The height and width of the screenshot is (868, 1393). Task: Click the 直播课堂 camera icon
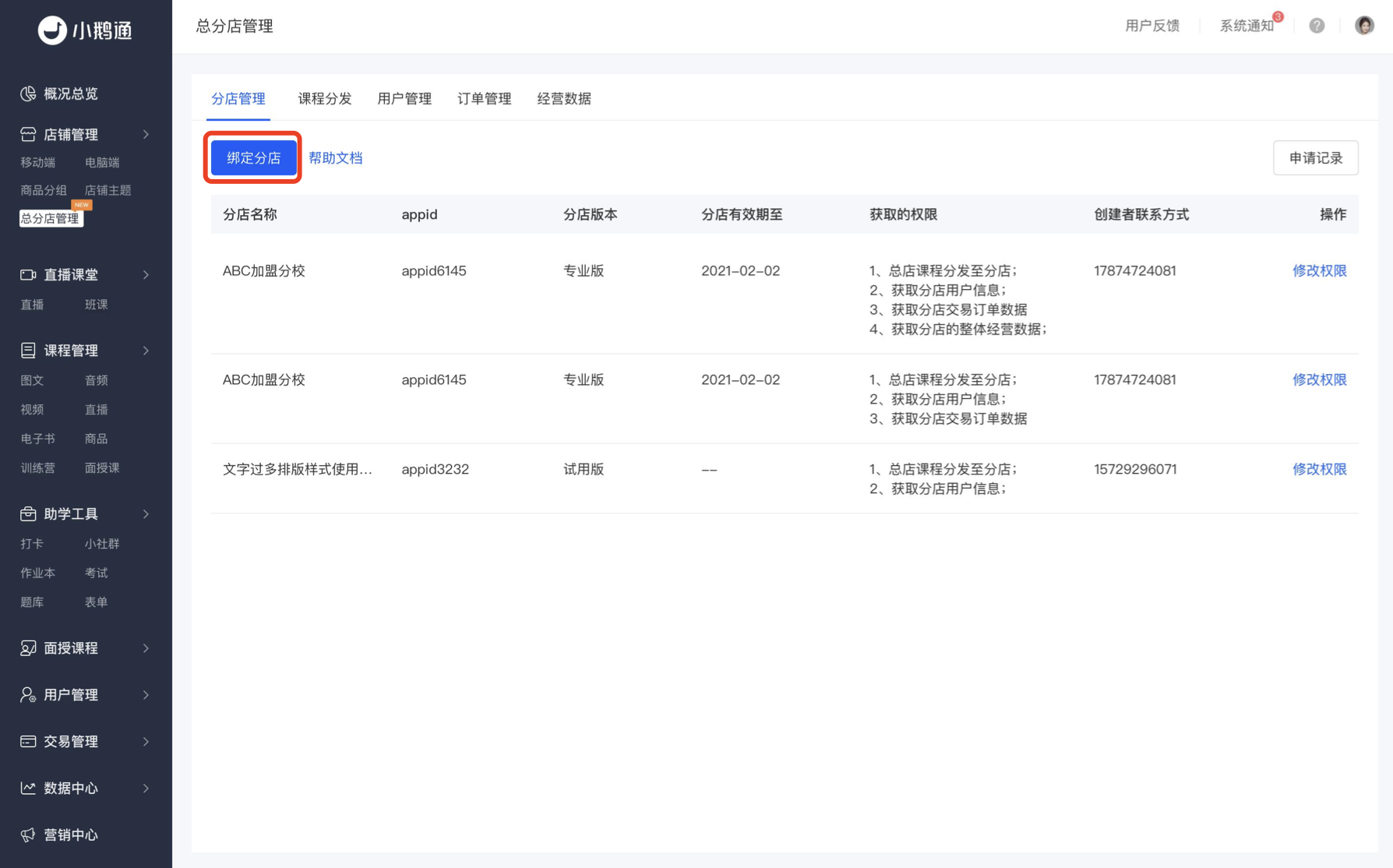pyautogui.click(x=28, y=274)
